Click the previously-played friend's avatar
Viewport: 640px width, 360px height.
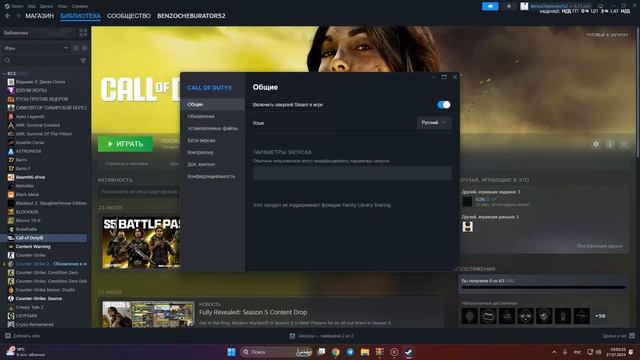pyautogui.click(x=467, y=227)
